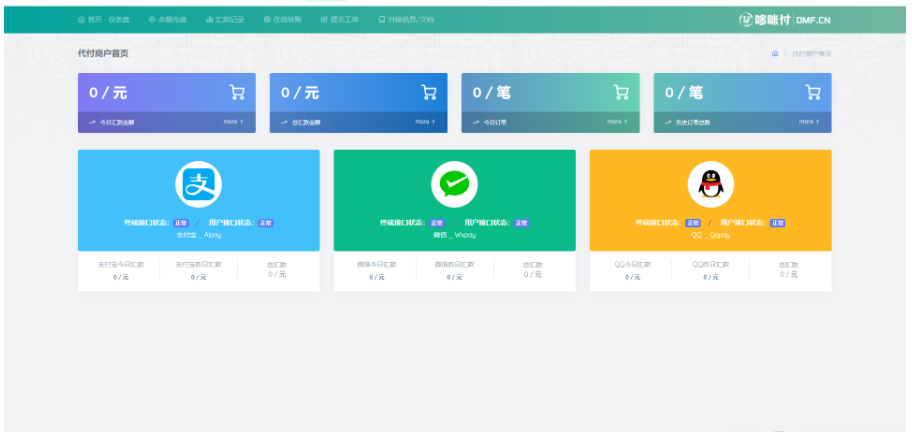Image resolution: width=912 pixels, height=432 pixels.
Task: Click the document icon beside 对接信息/文档
Action: coord(382,20)
